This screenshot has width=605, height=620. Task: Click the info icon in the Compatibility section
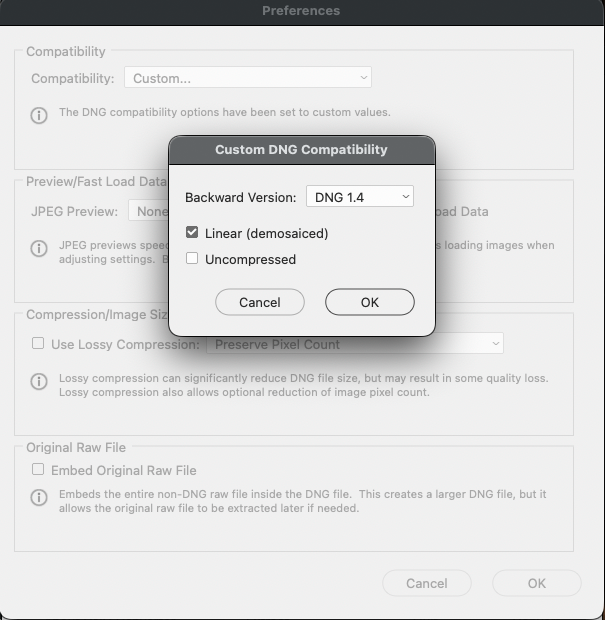coord(39,115)
